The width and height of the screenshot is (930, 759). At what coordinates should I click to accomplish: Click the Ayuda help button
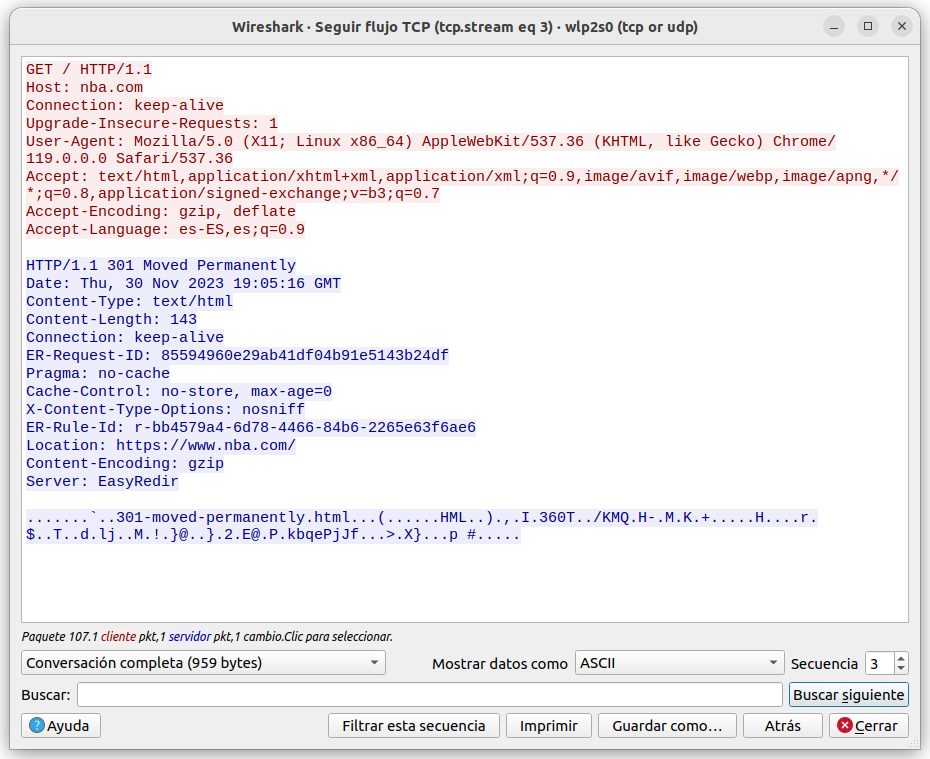(x=60, y=725)
